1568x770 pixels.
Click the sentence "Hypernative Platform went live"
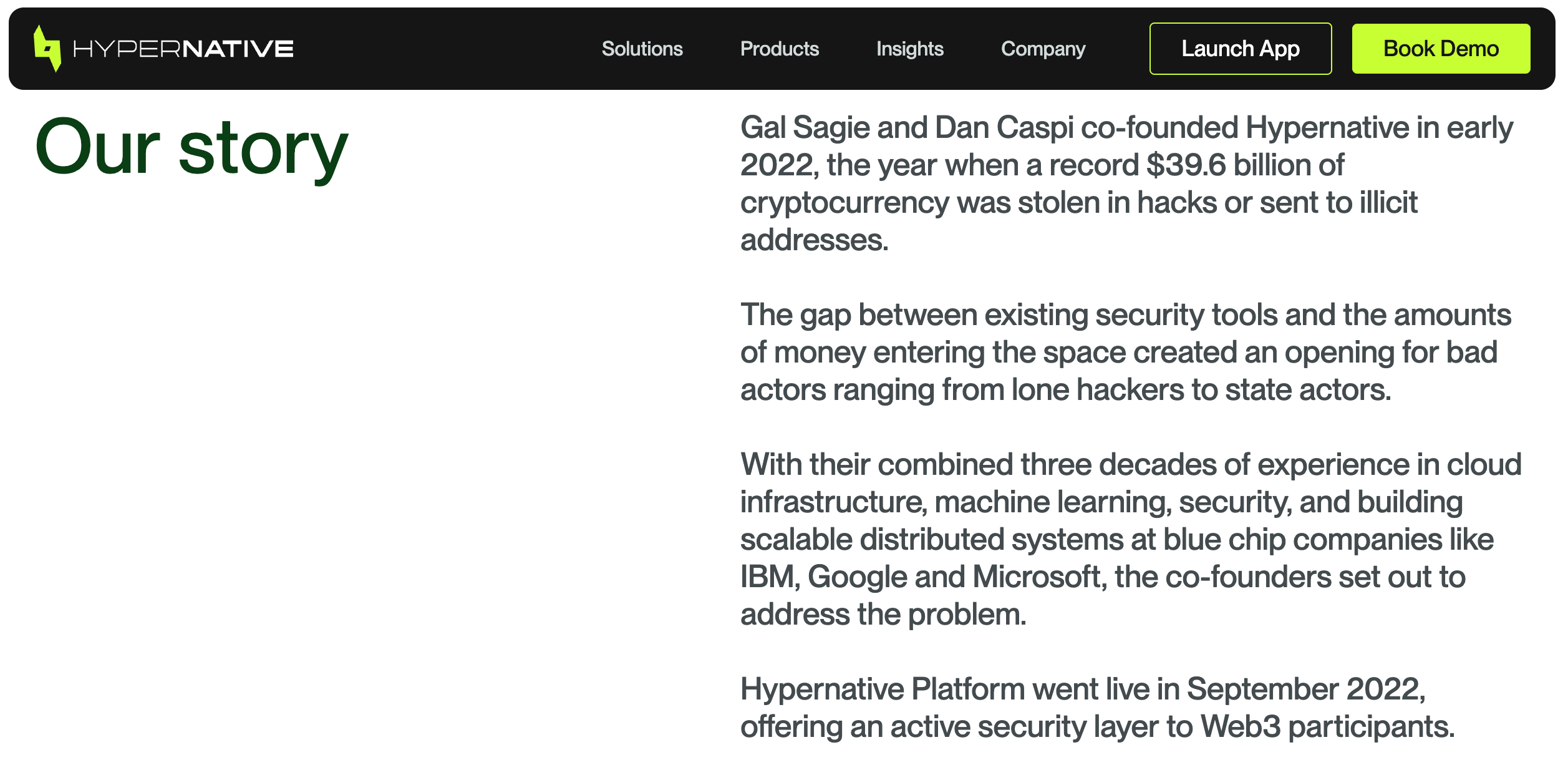click(x=946, y=690)
